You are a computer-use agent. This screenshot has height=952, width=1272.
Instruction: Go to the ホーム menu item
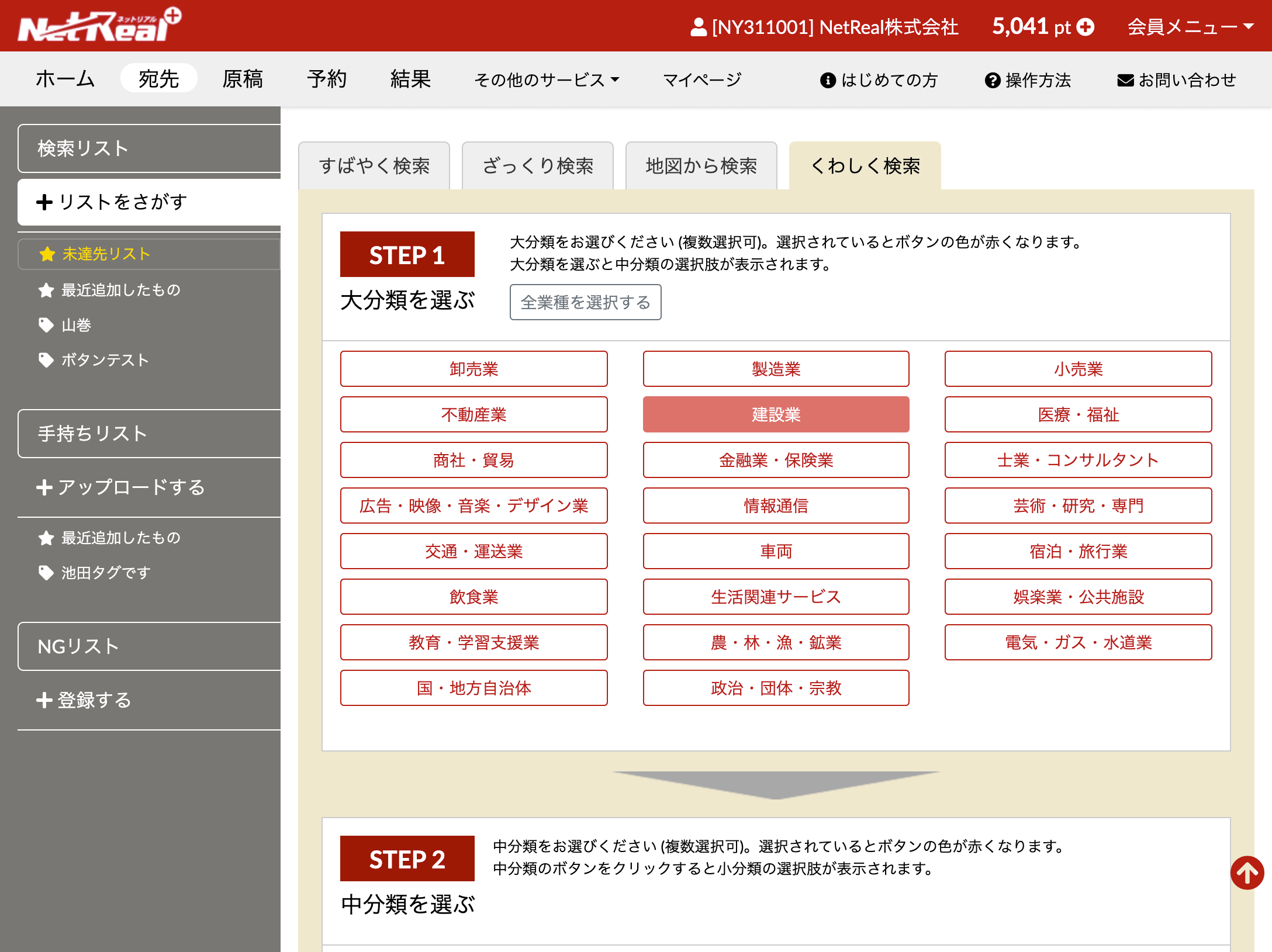tap(65, 79)
